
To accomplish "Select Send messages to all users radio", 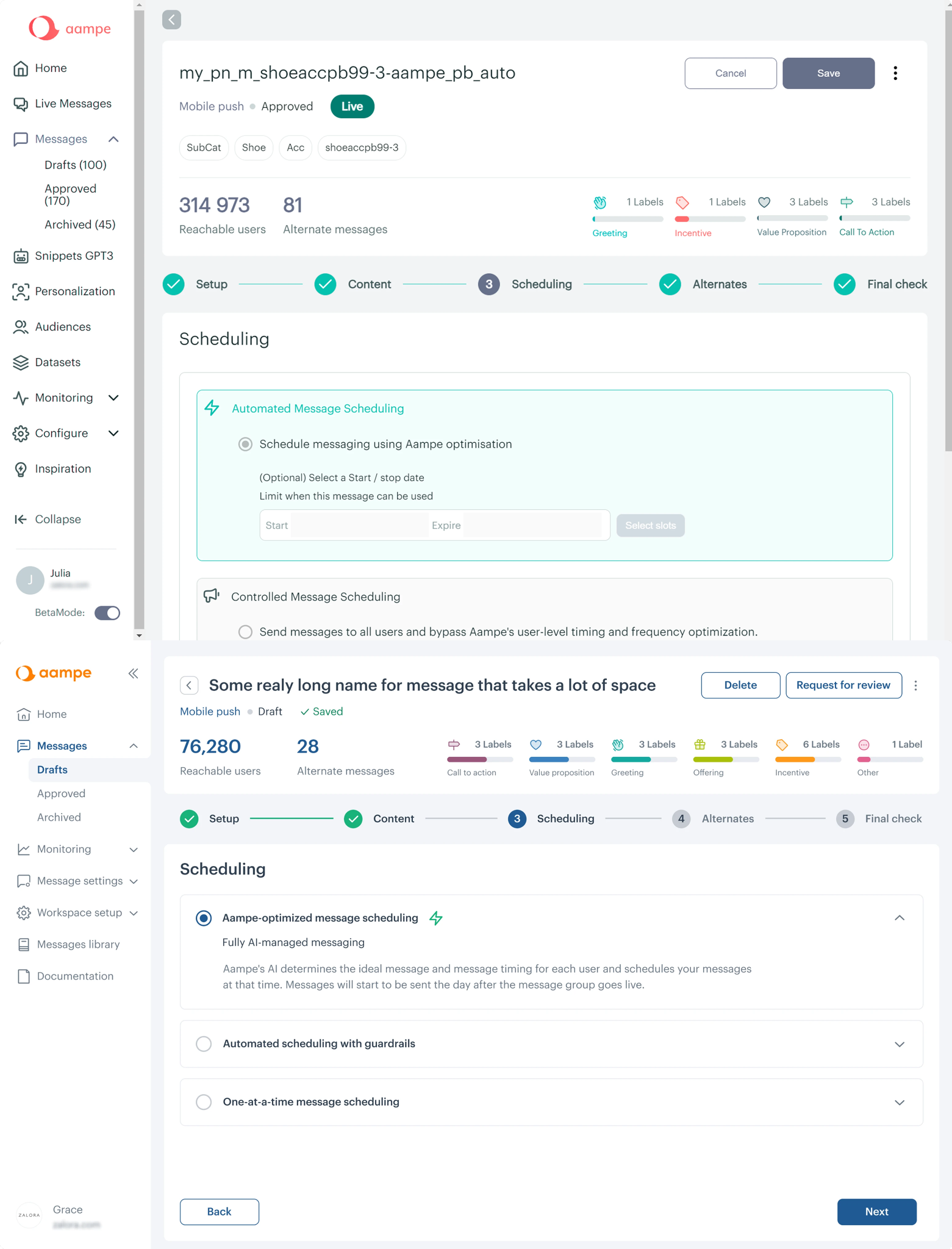I will (x=245, y=632).
